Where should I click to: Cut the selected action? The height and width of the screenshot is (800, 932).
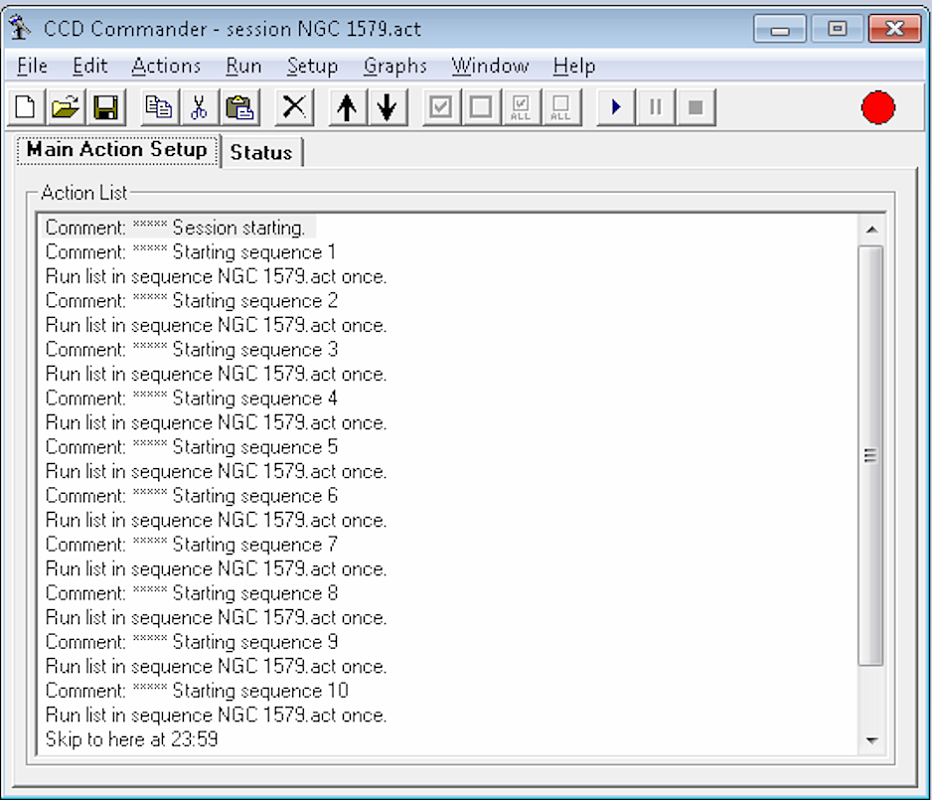coord(199,106)
